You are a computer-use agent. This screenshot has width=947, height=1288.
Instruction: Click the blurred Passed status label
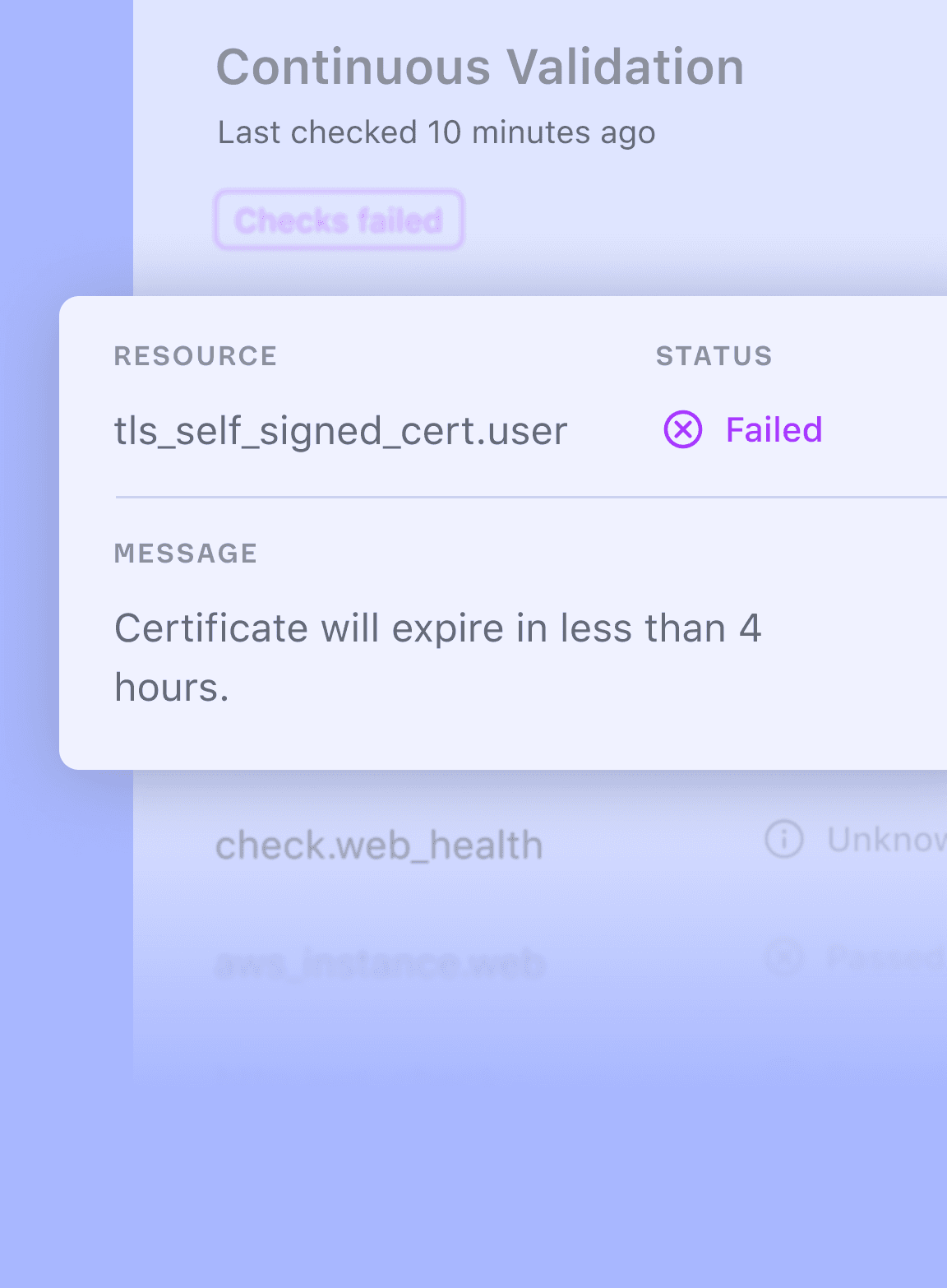(x=886, y=958)
